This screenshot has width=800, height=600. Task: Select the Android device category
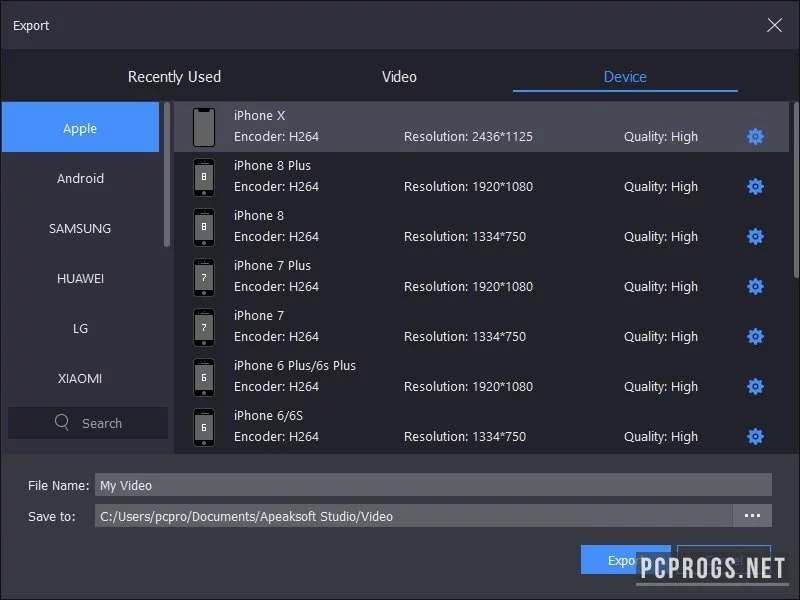tap(80, 178)
